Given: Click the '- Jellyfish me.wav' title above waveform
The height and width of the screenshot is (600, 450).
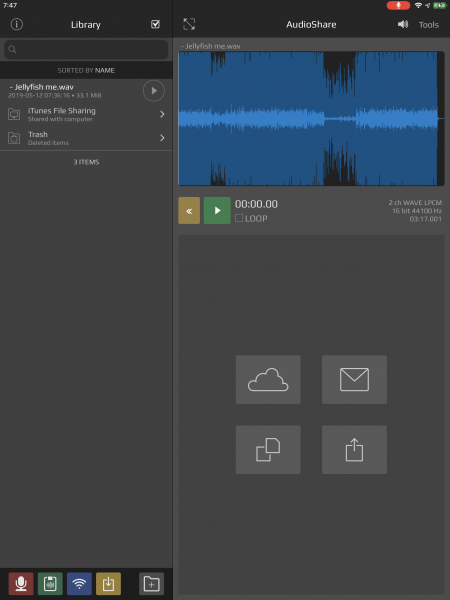Looking at the screenshot, I should click(210, 46).
